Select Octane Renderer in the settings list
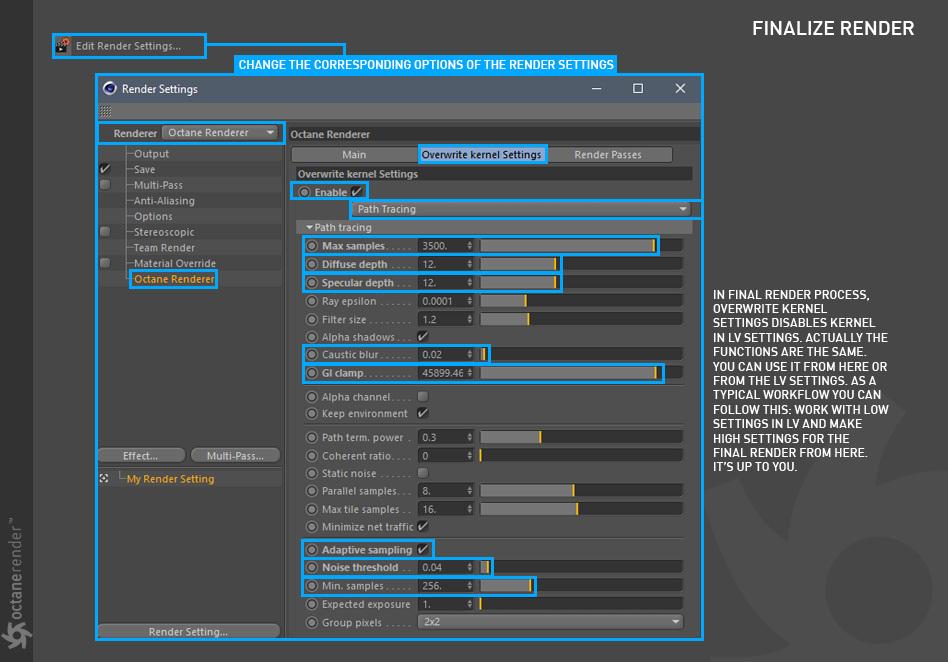Screen dimensions: 948x662 [x=174, y=279]
